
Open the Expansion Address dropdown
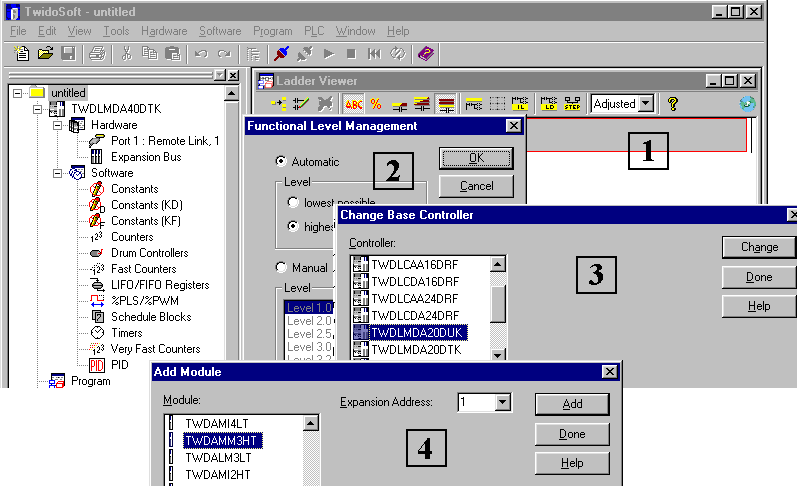502,402
